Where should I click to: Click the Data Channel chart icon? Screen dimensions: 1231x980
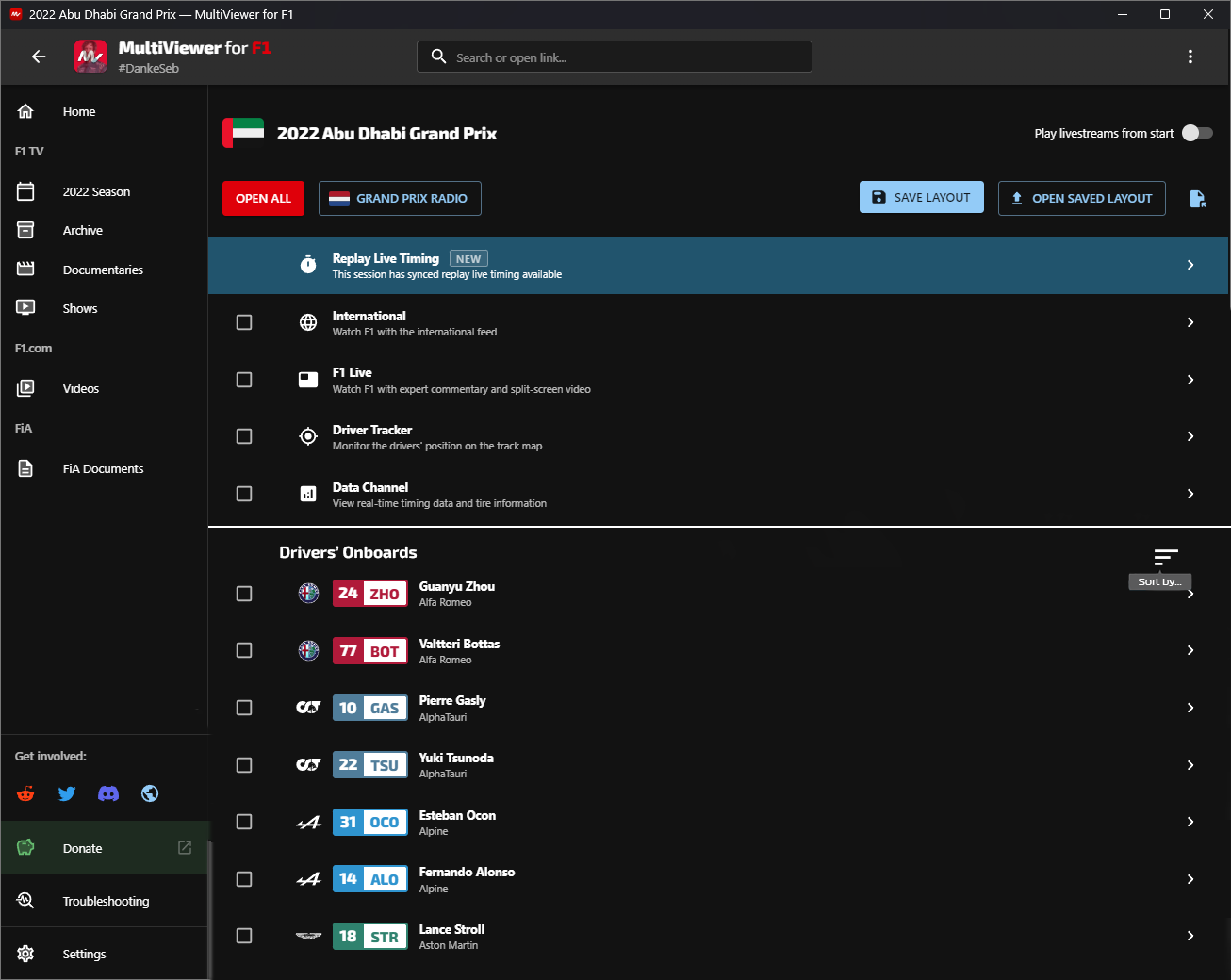point(307,493)
